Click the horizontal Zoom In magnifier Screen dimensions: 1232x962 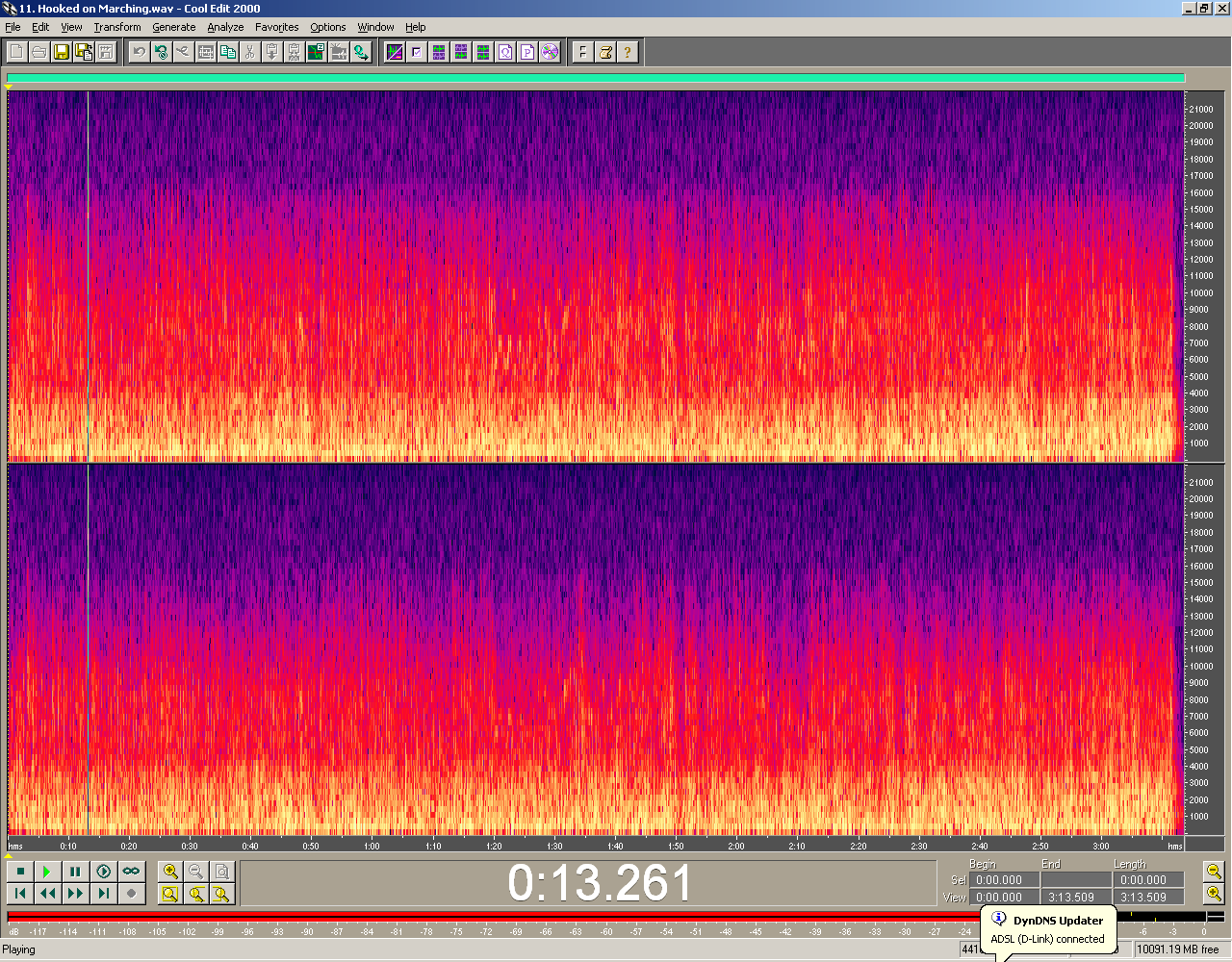click(170, 872)
